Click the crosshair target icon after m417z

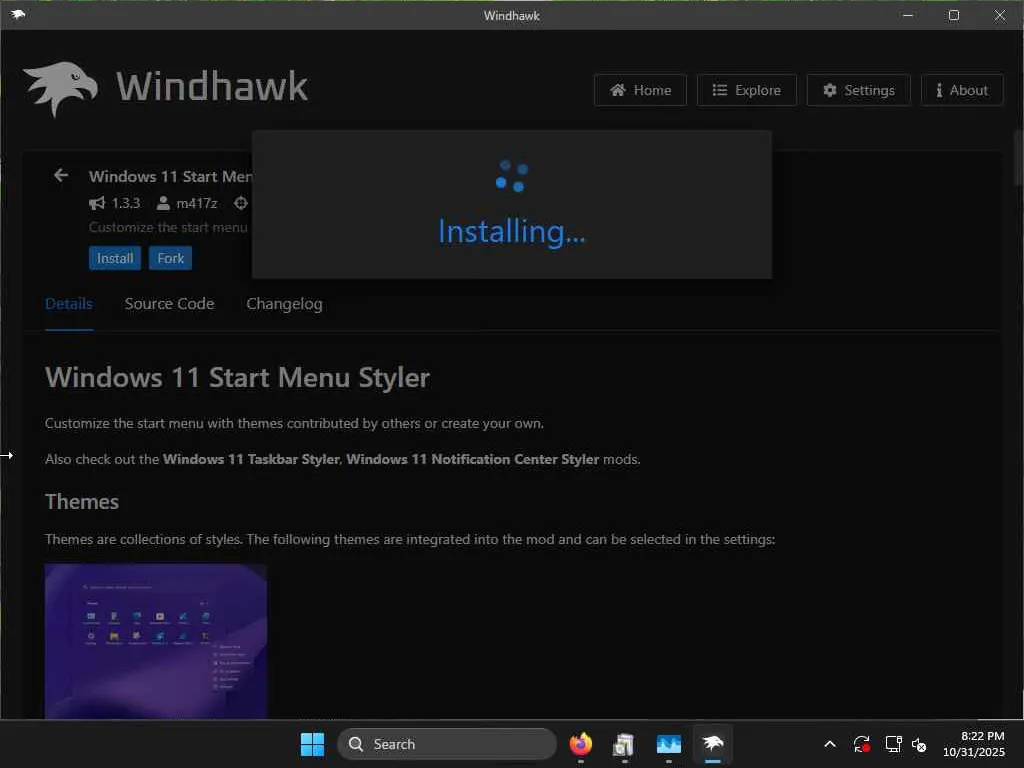click(x=241, y=203)
